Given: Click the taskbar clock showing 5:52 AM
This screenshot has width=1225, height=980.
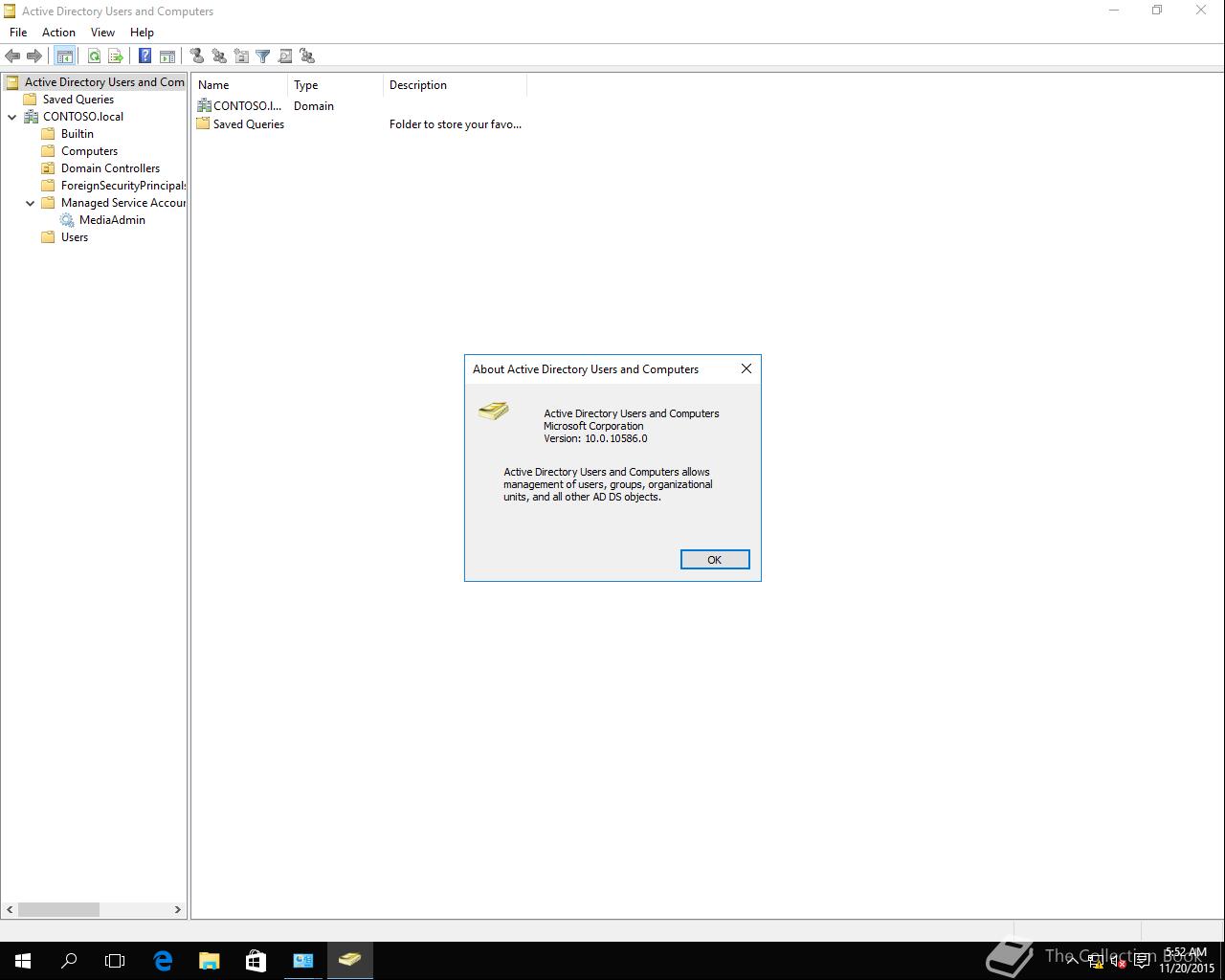Looking at the screenshot, I should pyautogui.click(x=1186, y=960).
